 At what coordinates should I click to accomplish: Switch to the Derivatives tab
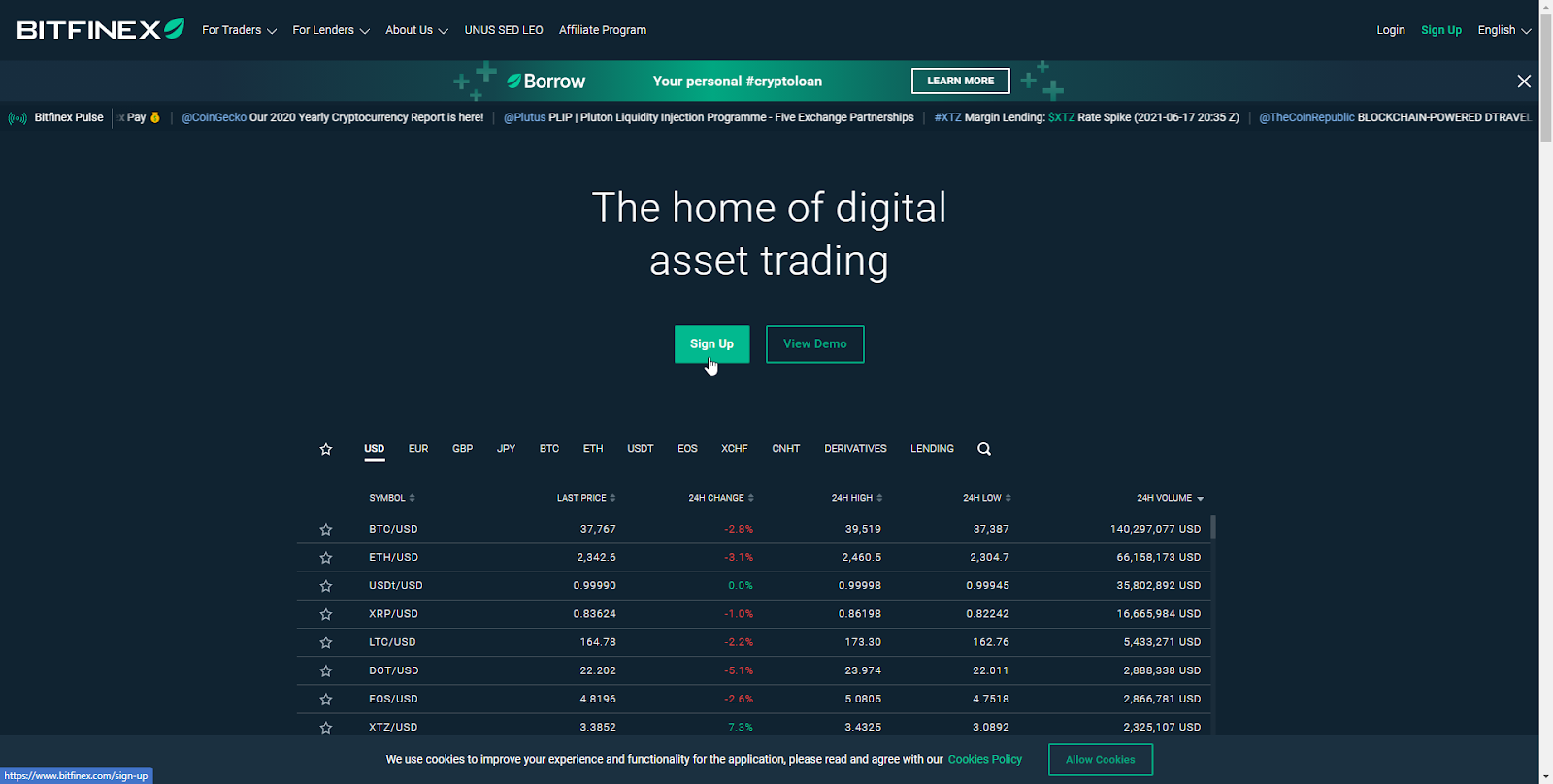tap(855, 449)
